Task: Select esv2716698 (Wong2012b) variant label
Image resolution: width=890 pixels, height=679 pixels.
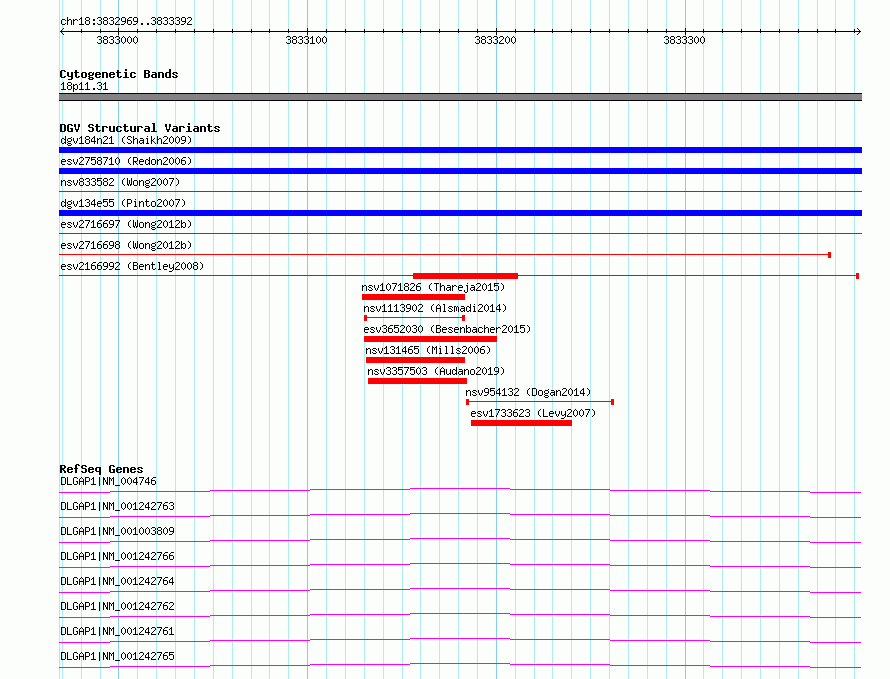Action: point(126,245)
